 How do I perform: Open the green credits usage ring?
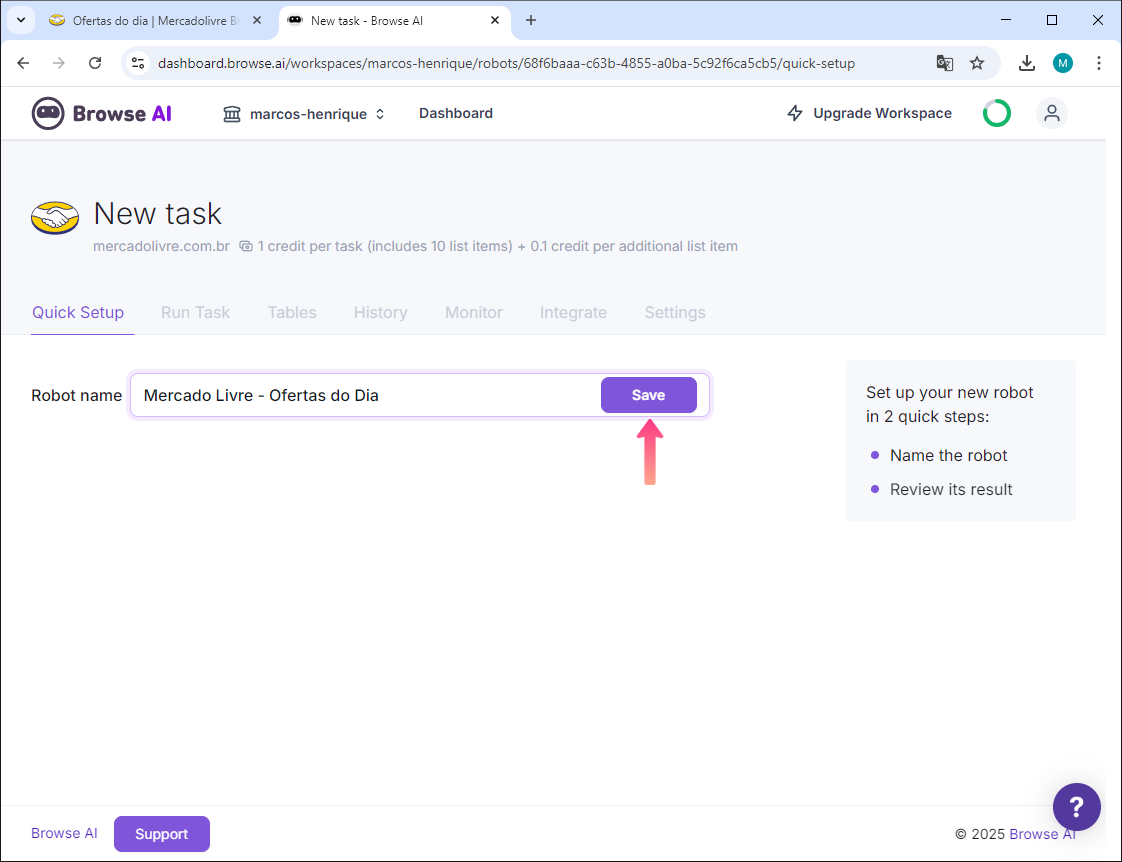pyautogui.click(x=996, y=113)
